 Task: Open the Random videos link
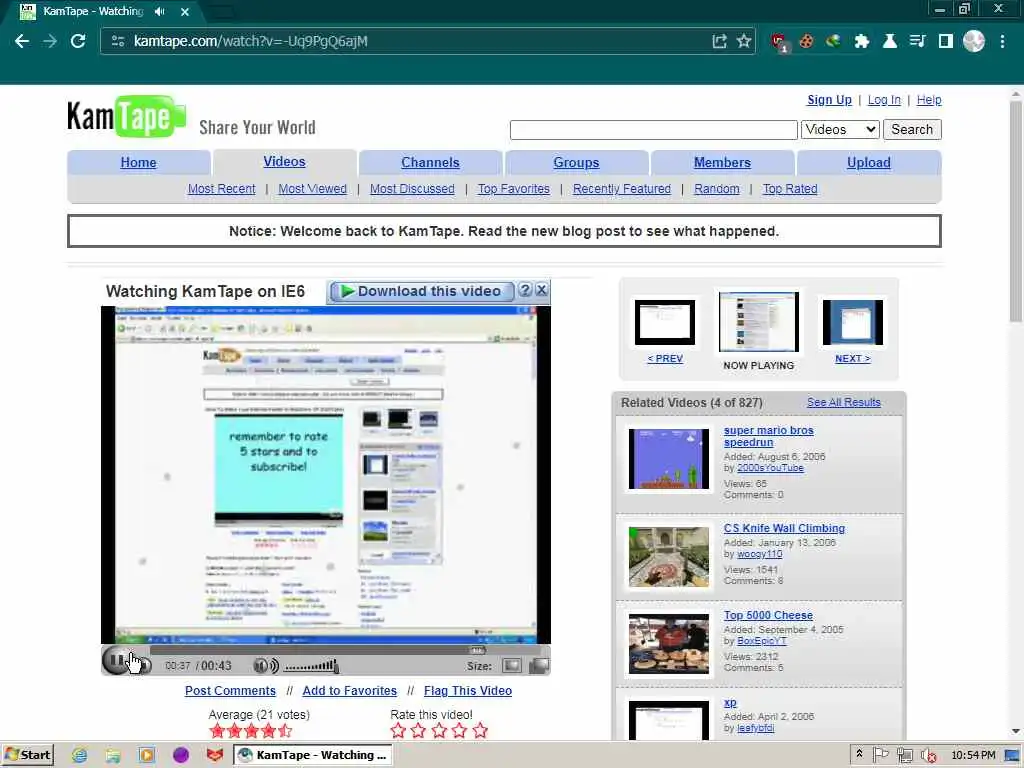point(716,189)
